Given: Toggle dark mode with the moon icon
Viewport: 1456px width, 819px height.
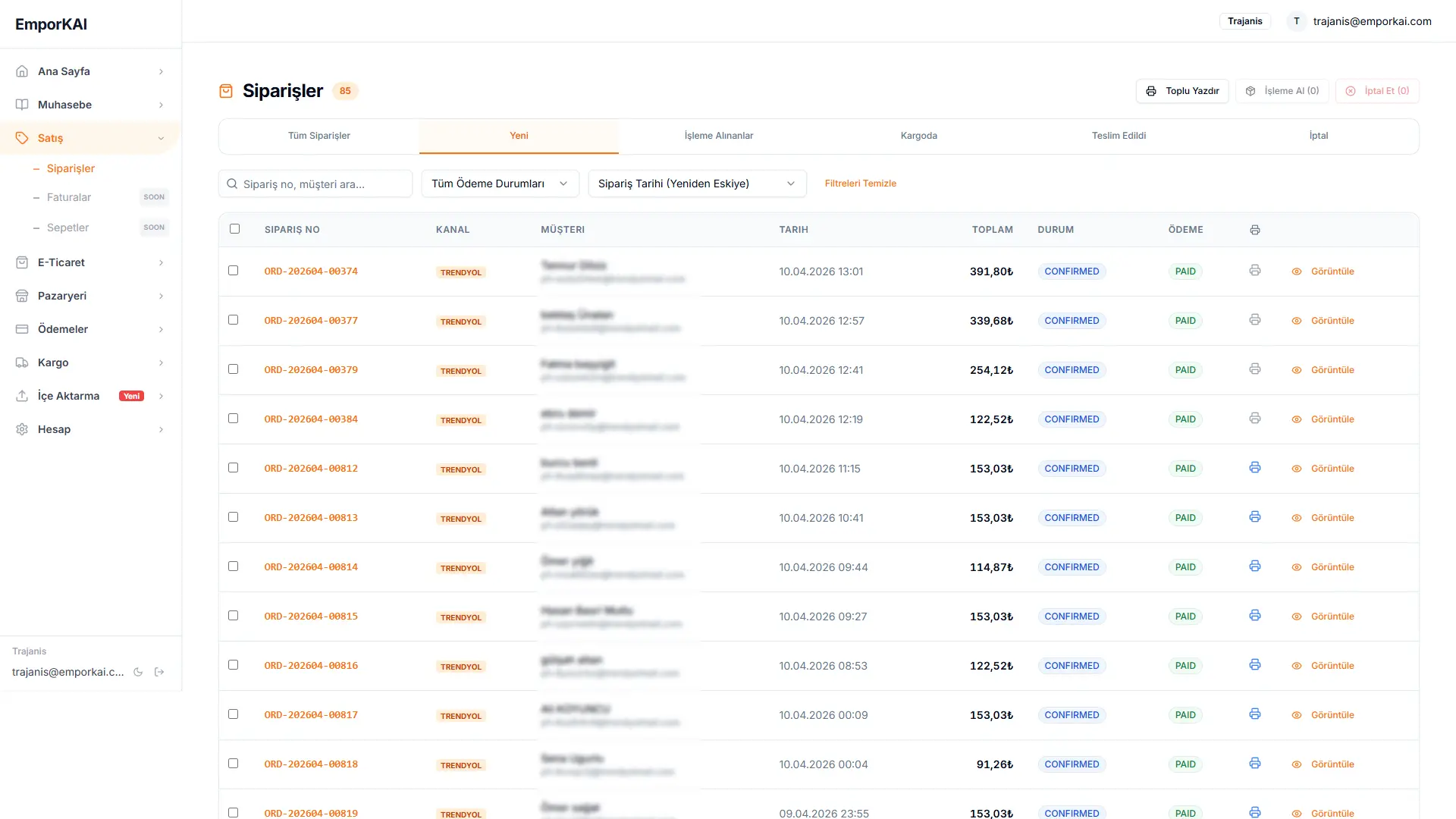Looking at the screenshot, I should point(138,672).
